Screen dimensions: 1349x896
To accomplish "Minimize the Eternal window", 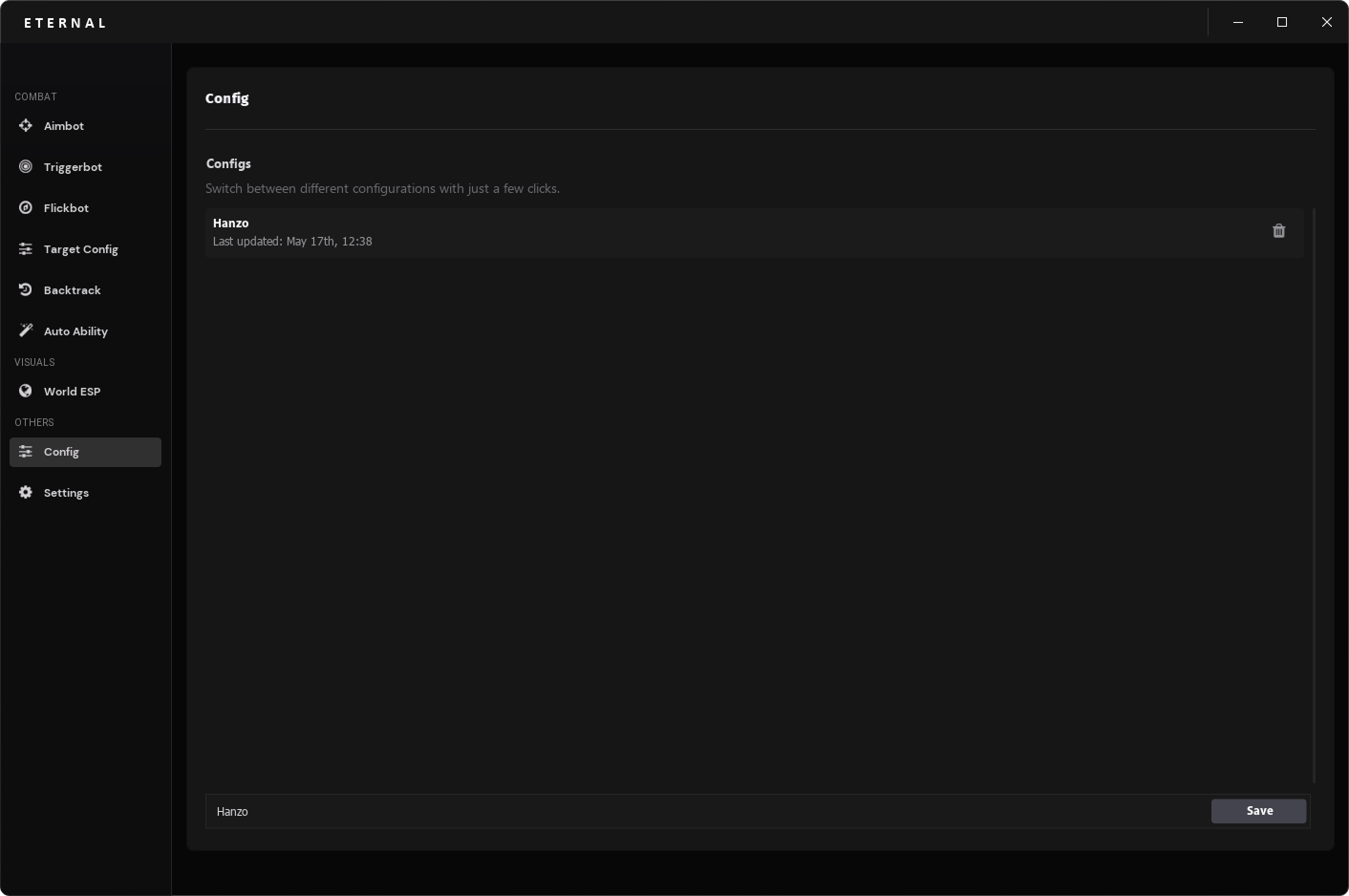I will [1238, 22].
